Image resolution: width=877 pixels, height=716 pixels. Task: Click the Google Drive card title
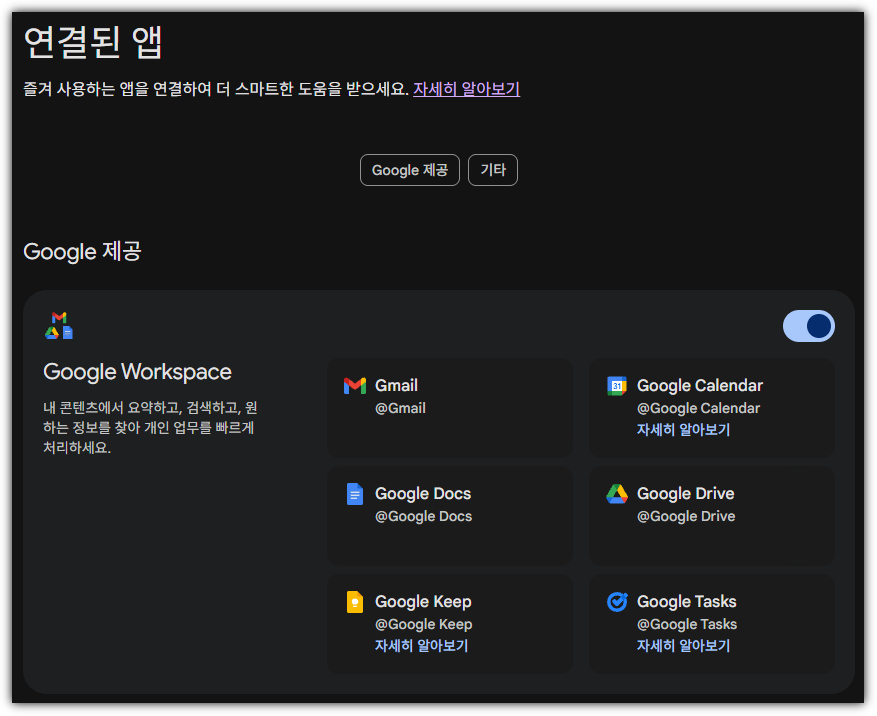click(x=686, y=493)
